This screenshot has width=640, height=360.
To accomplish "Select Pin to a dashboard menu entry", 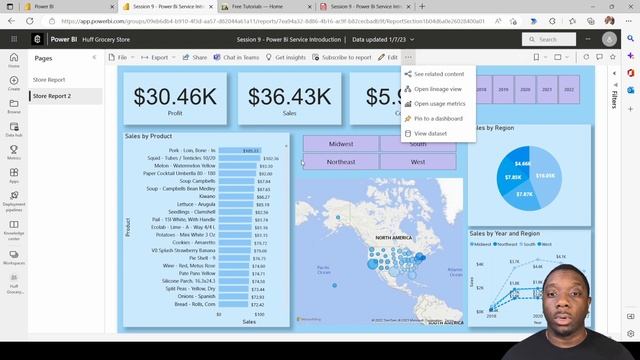I will (x=438, y=118).
